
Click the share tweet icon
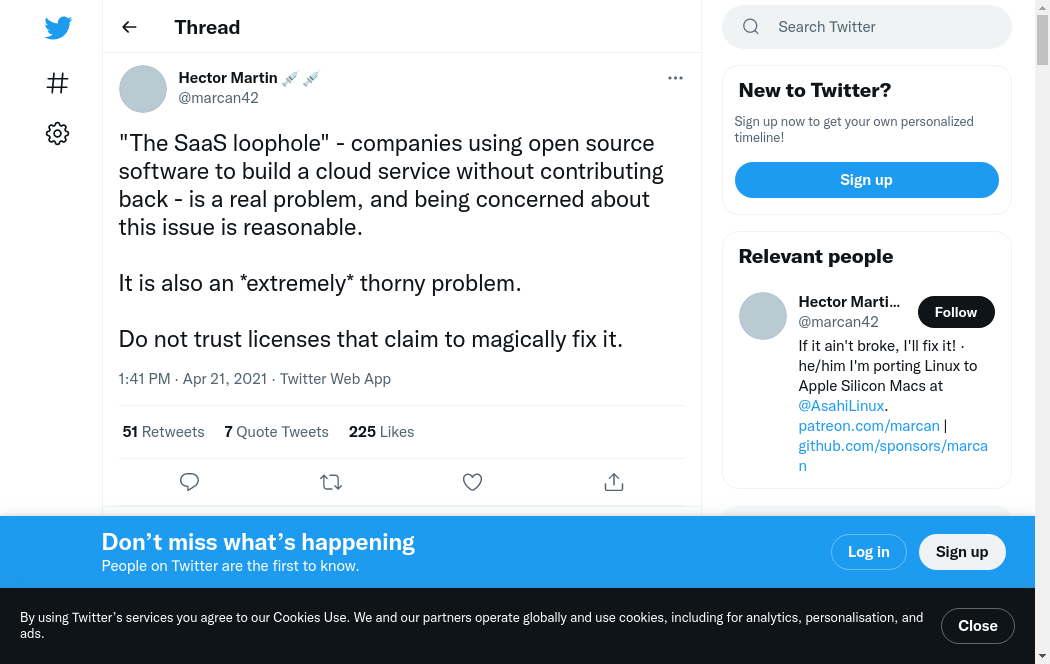[614, 482]
